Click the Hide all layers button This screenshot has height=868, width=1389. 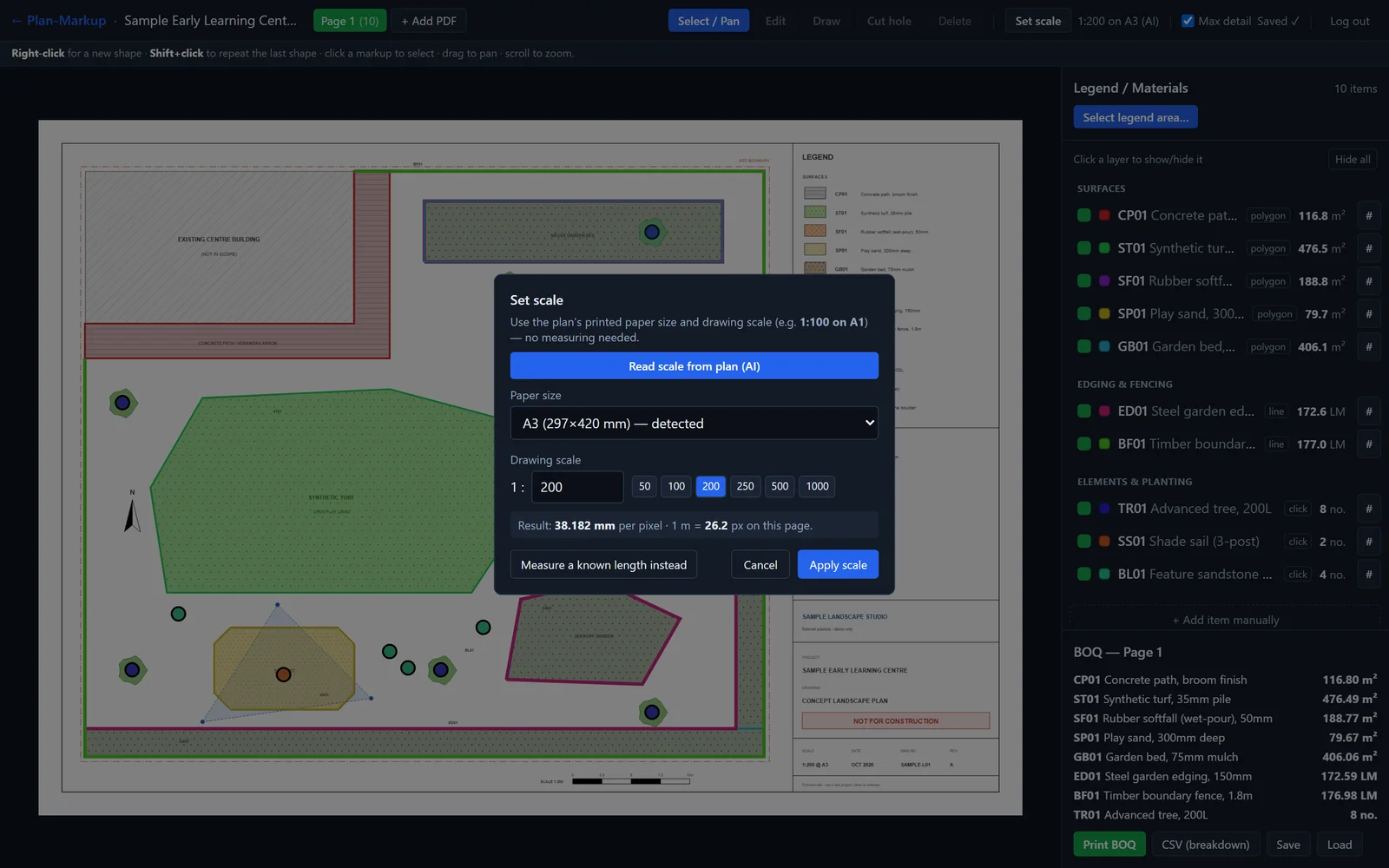[1353, 160]
